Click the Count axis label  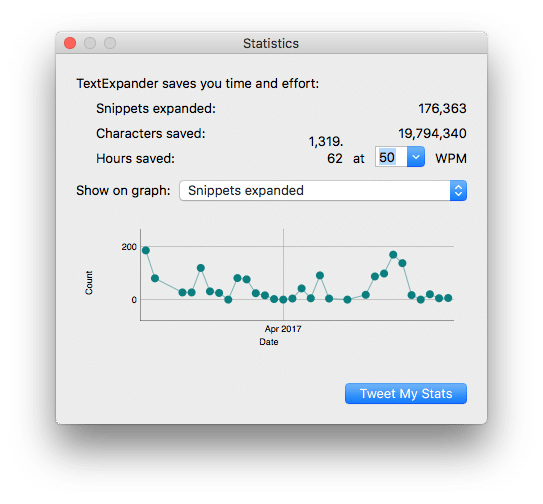point(89,283)
